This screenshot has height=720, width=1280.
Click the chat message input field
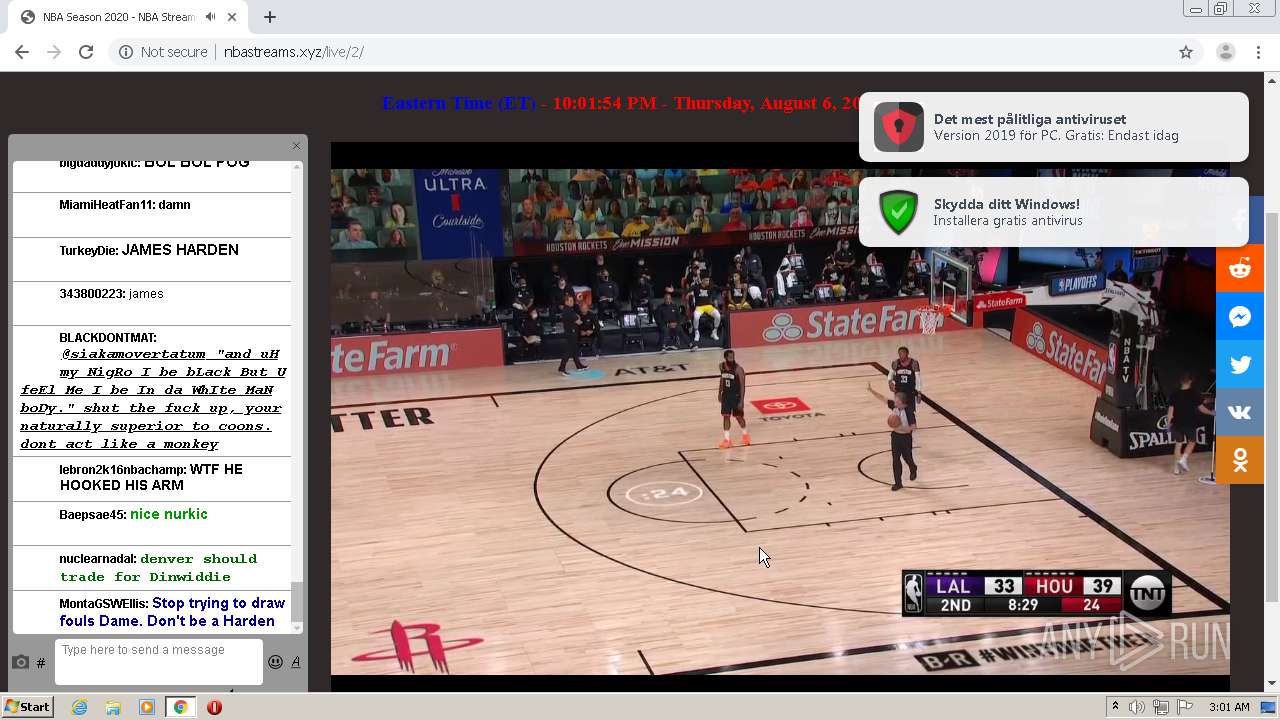158,662
